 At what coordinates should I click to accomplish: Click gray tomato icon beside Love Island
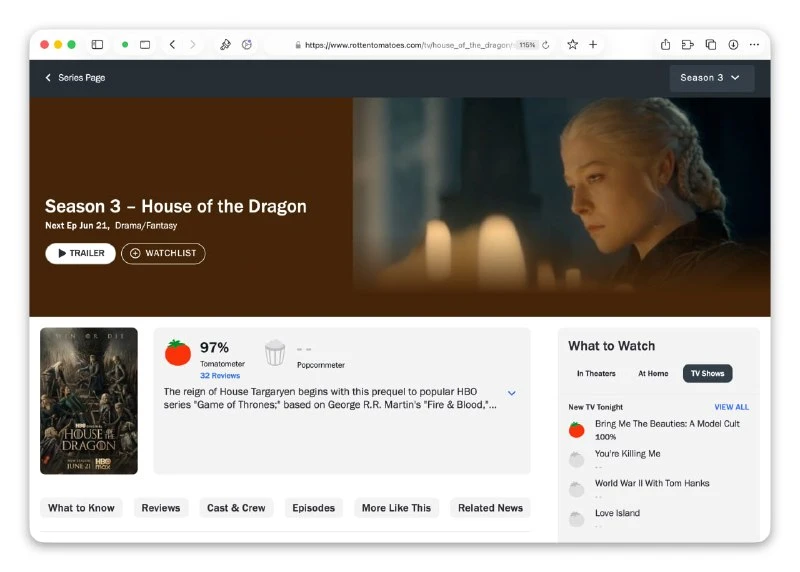(x=577, y=519)
